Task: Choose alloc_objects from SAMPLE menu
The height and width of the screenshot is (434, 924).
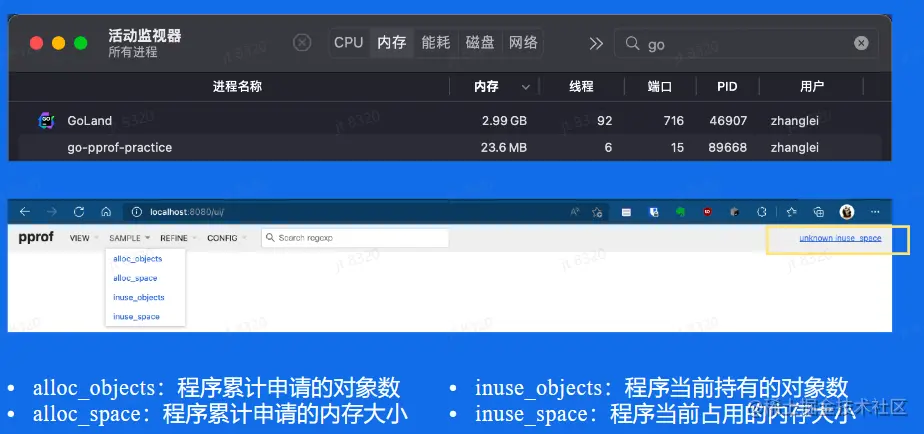Action: tap(137, 259)
